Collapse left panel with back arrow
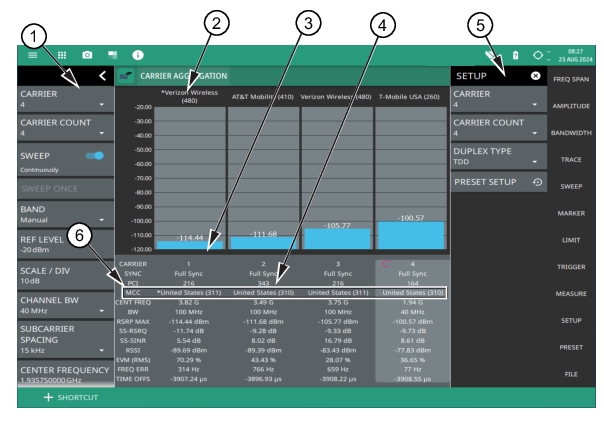The width and height of the screenshot is (604, 422). (x=101, y=75)
